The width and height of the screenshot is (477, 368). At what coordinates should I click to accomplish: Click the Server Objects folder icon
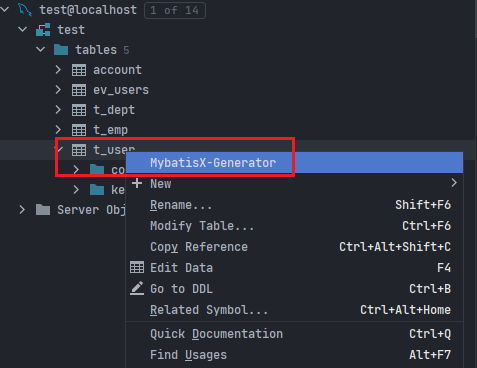click(43, 210)
